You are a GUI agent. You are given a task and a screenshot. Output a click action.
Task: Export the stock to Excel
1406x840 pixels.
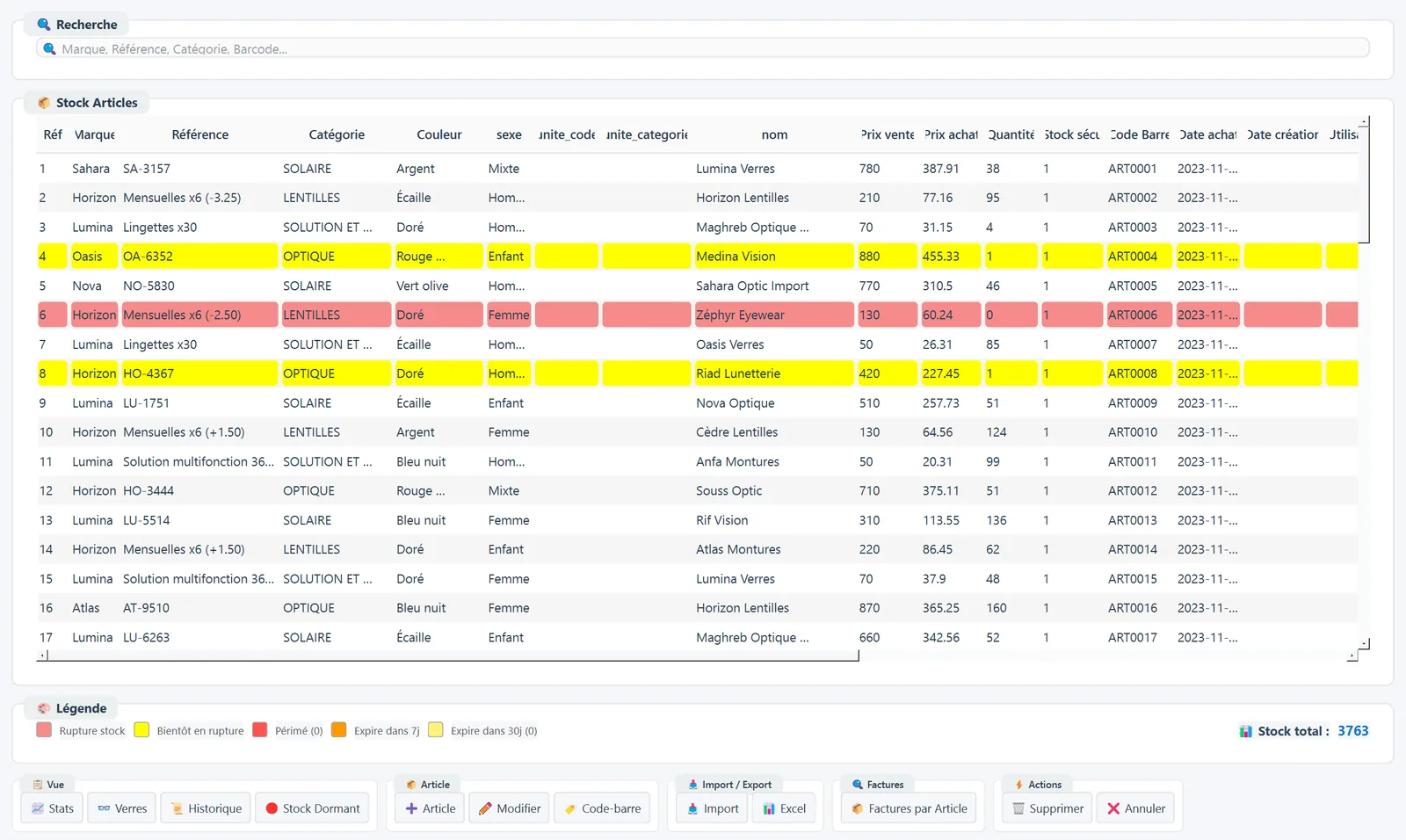[785, 808]
